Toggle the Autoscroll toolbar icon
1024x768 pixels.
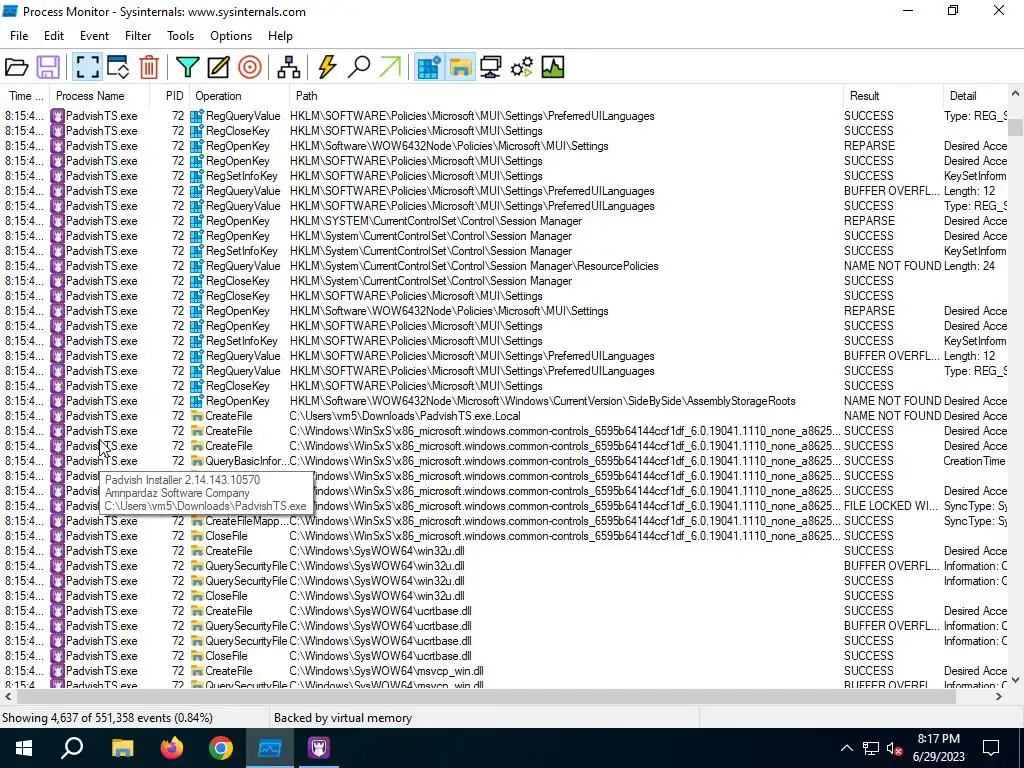[118, 67]
